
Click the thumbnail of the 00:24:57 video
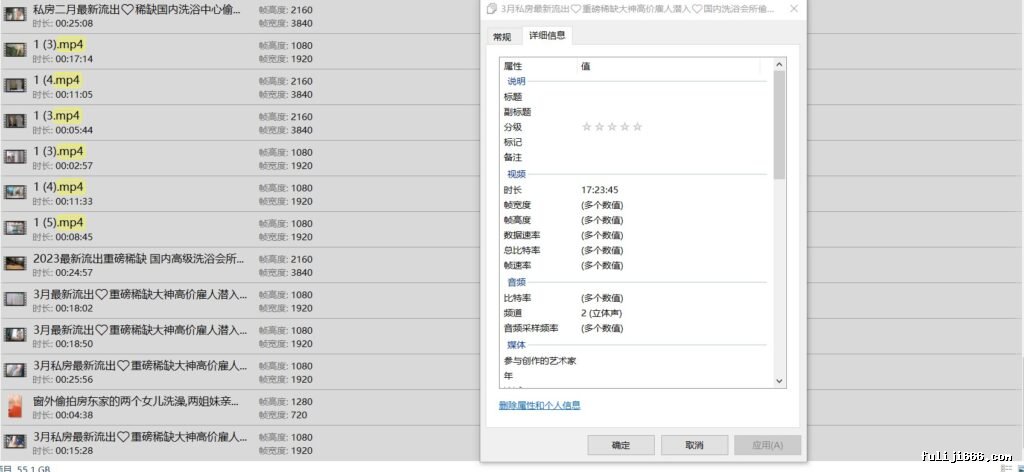pyautogui.click(x=15, y=264)
